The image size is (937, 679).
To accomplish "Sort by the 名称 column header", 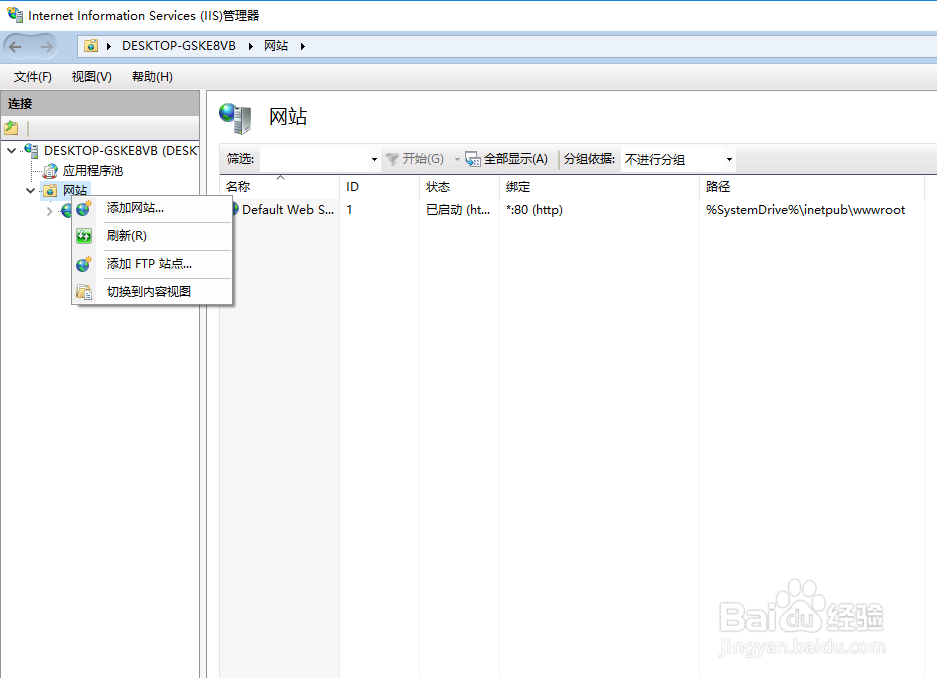I will tap(280, 186).
